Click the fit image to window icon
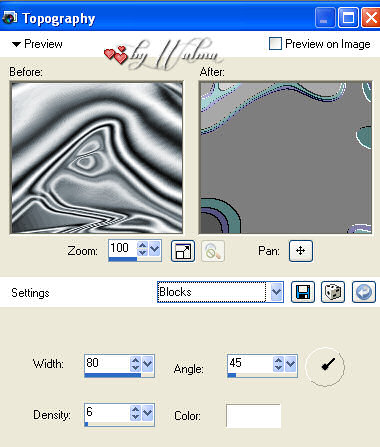The image size is (380, 447). (183, 251)
